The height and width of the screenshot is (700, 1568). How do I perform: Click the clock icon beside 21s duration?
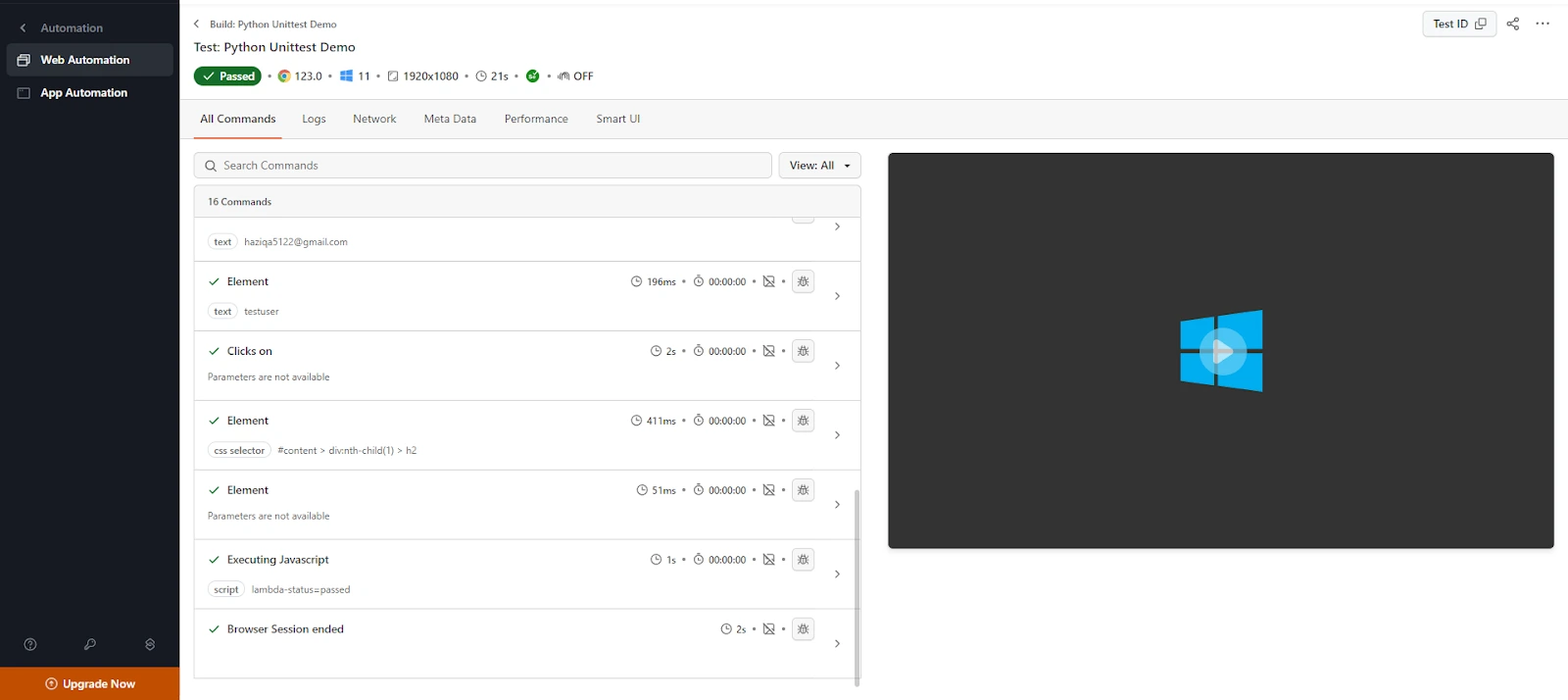(x=481, y=75)
